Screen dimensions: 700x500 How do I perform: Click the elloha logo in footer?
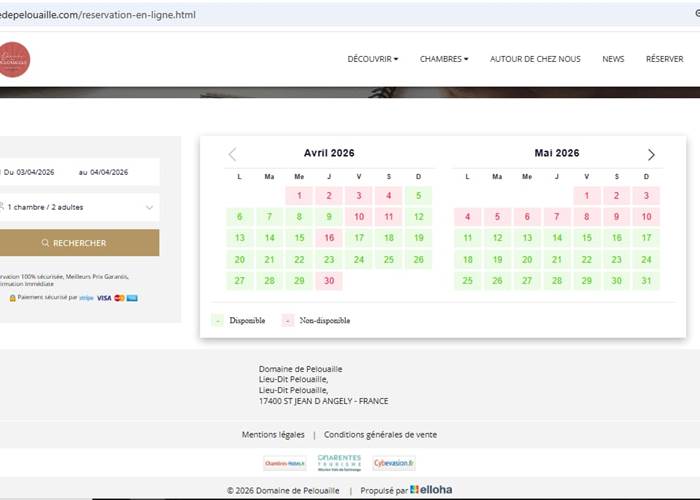coord(431,490)
